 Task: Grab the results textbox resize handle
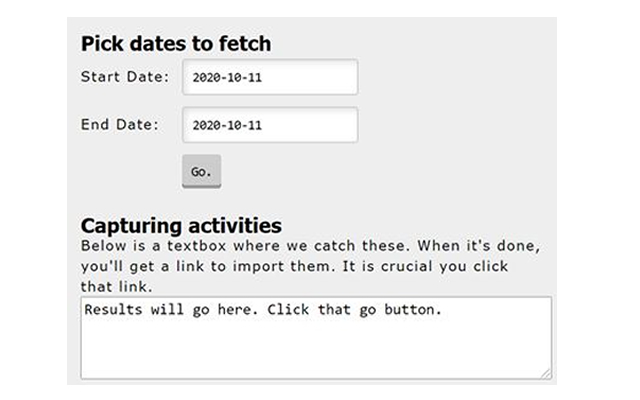pyautogui.click(x=545, y=373)
